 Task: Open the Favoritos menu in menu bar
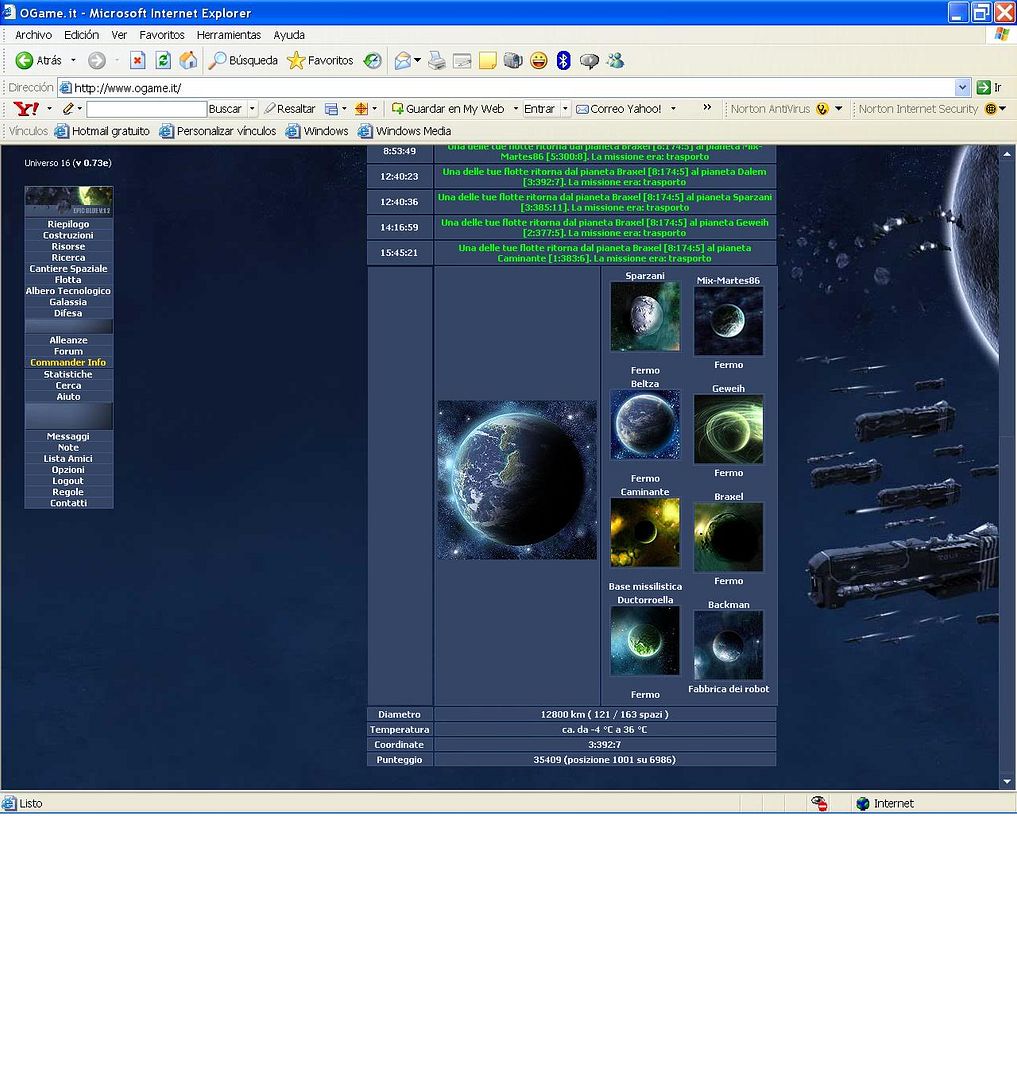(x=162, y=35)
